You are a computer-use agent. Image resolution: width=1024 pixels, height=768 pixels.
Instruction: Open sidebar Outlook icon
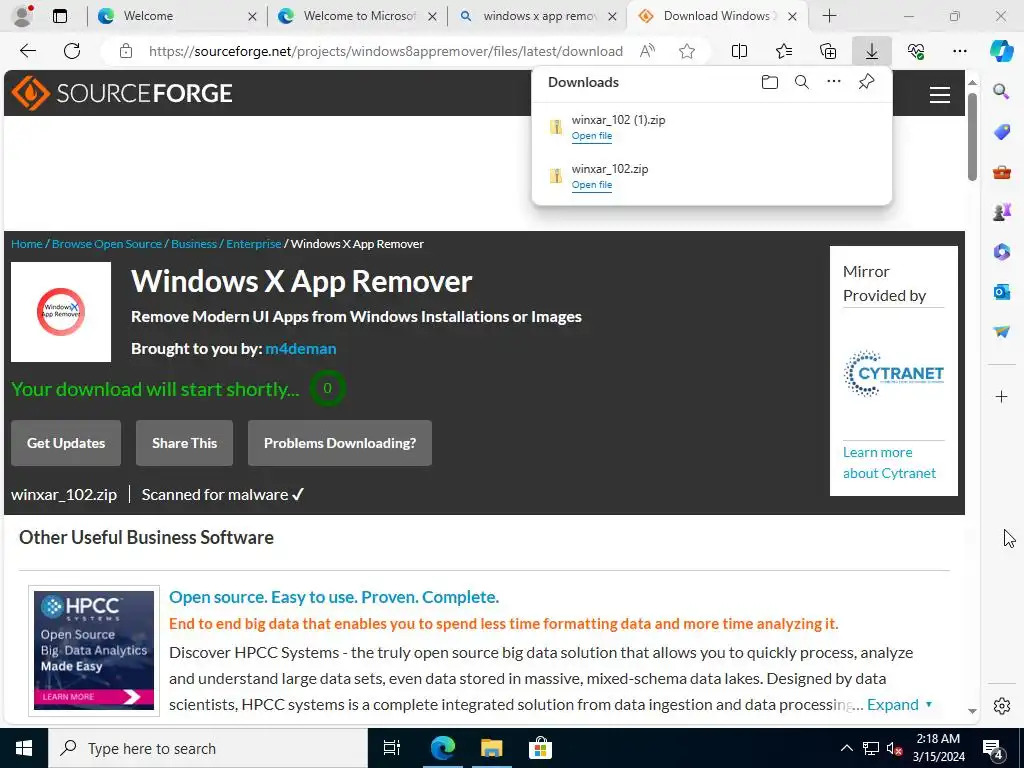tap(1001, 291)
